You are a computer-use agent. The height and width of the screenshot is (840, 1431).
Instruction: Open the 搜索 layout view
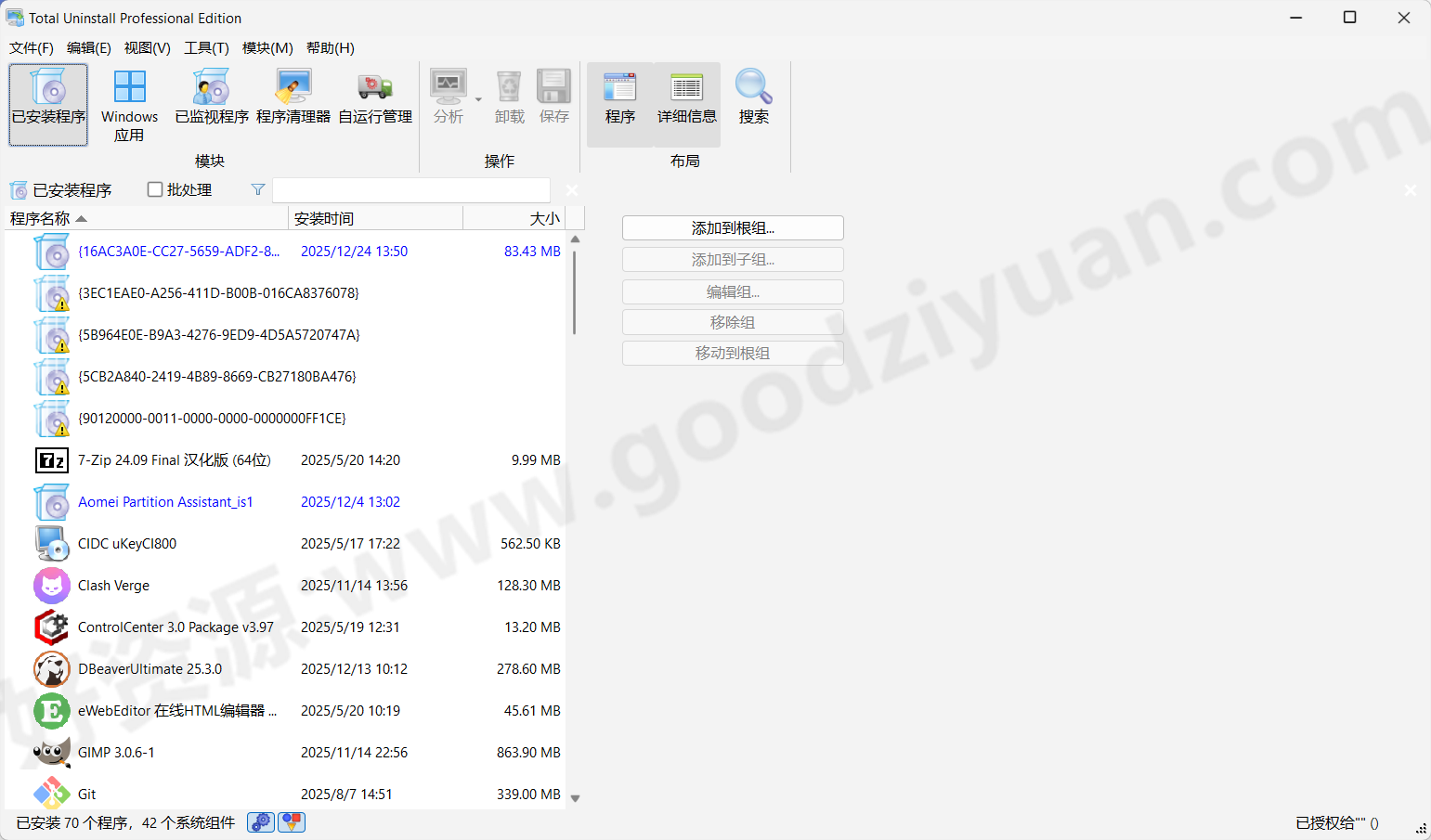pos(753,97)
